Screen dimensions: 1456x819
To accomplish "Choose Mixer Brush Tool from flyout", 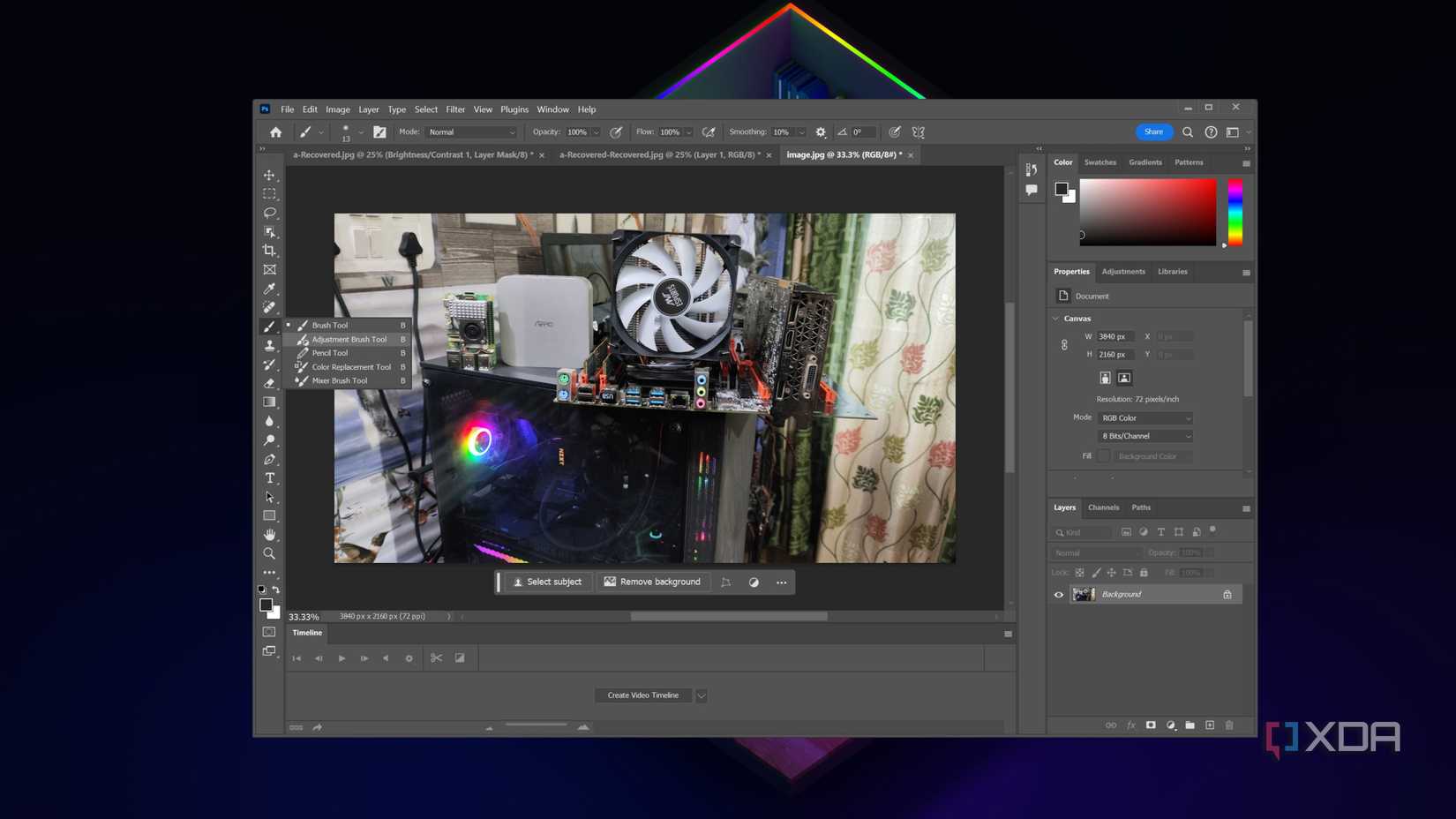I will tap(349, 381).
